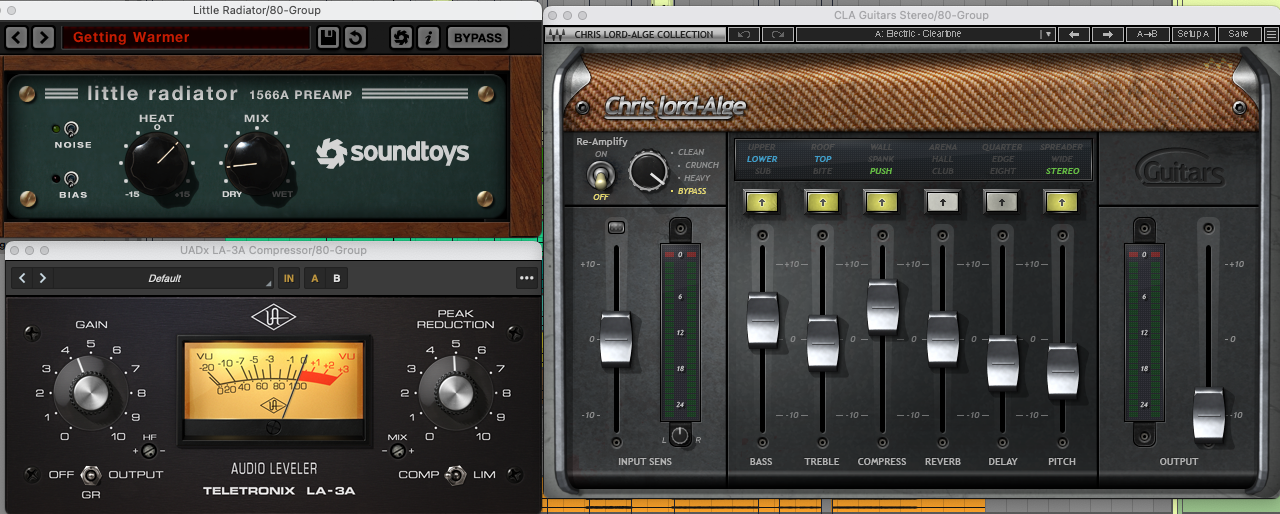The width and height of the screenshot is (1280, 514).
Task: Click the redo arrow in CLA Guitars toolbar
Action: click(776, 34)
